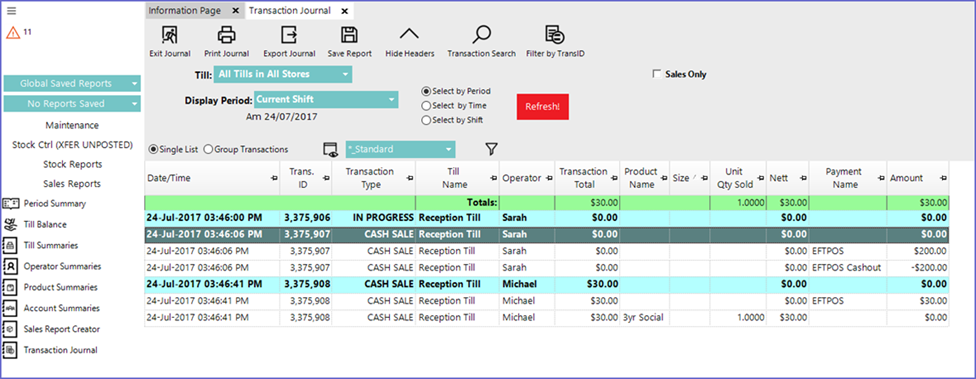Open Till Summaries report icon
976x379 pixels.
[10, 245]
